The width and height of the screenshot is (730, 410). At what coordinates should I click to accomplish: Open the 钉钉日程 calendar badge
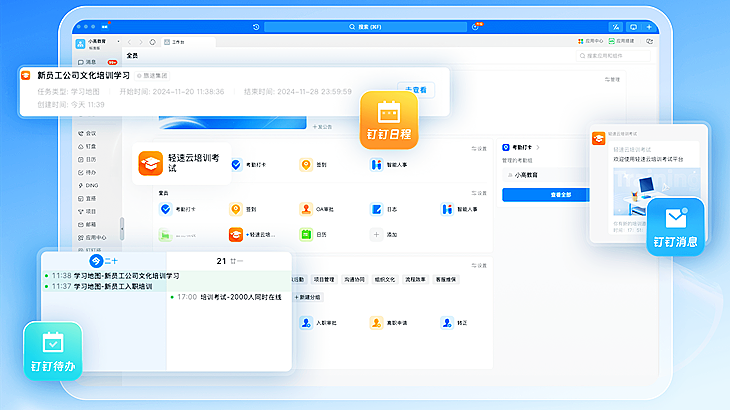389,120
